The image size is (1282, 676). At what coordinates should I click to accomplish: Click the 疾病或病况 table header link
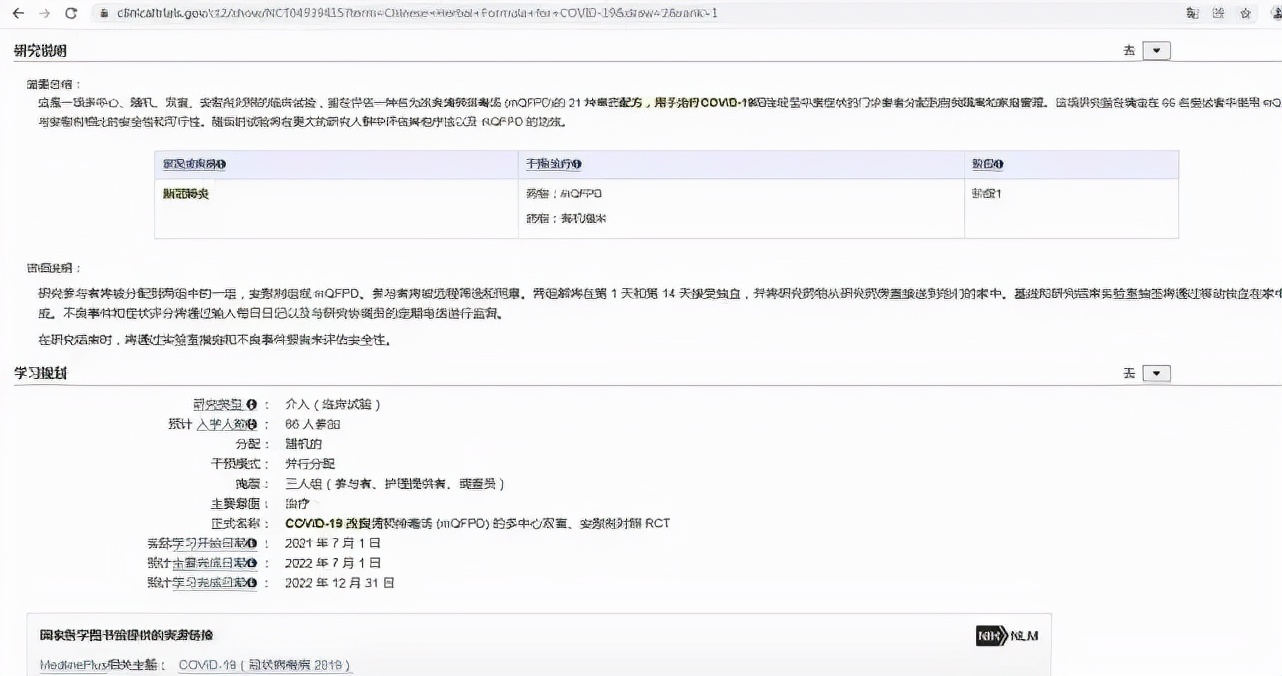point(190,164)
